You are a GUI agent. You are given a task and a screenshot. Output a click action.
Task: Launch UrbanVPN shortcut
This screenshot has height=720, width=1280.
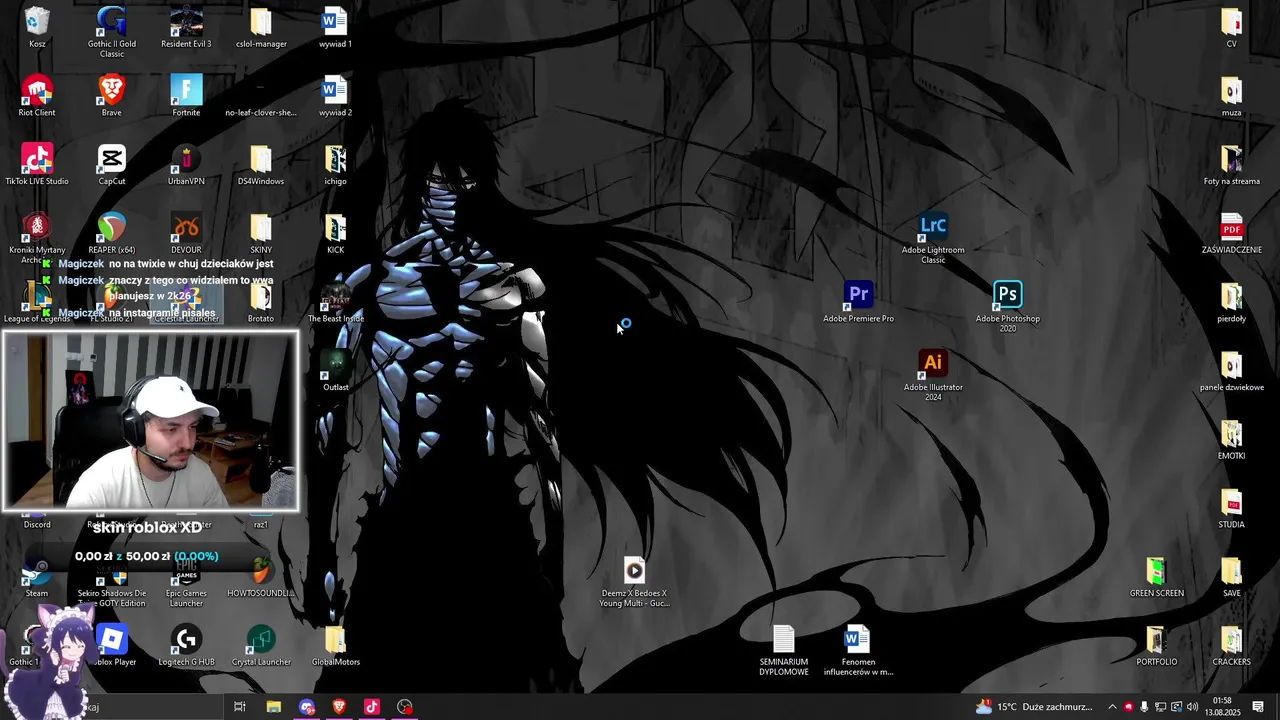[186, 165]
